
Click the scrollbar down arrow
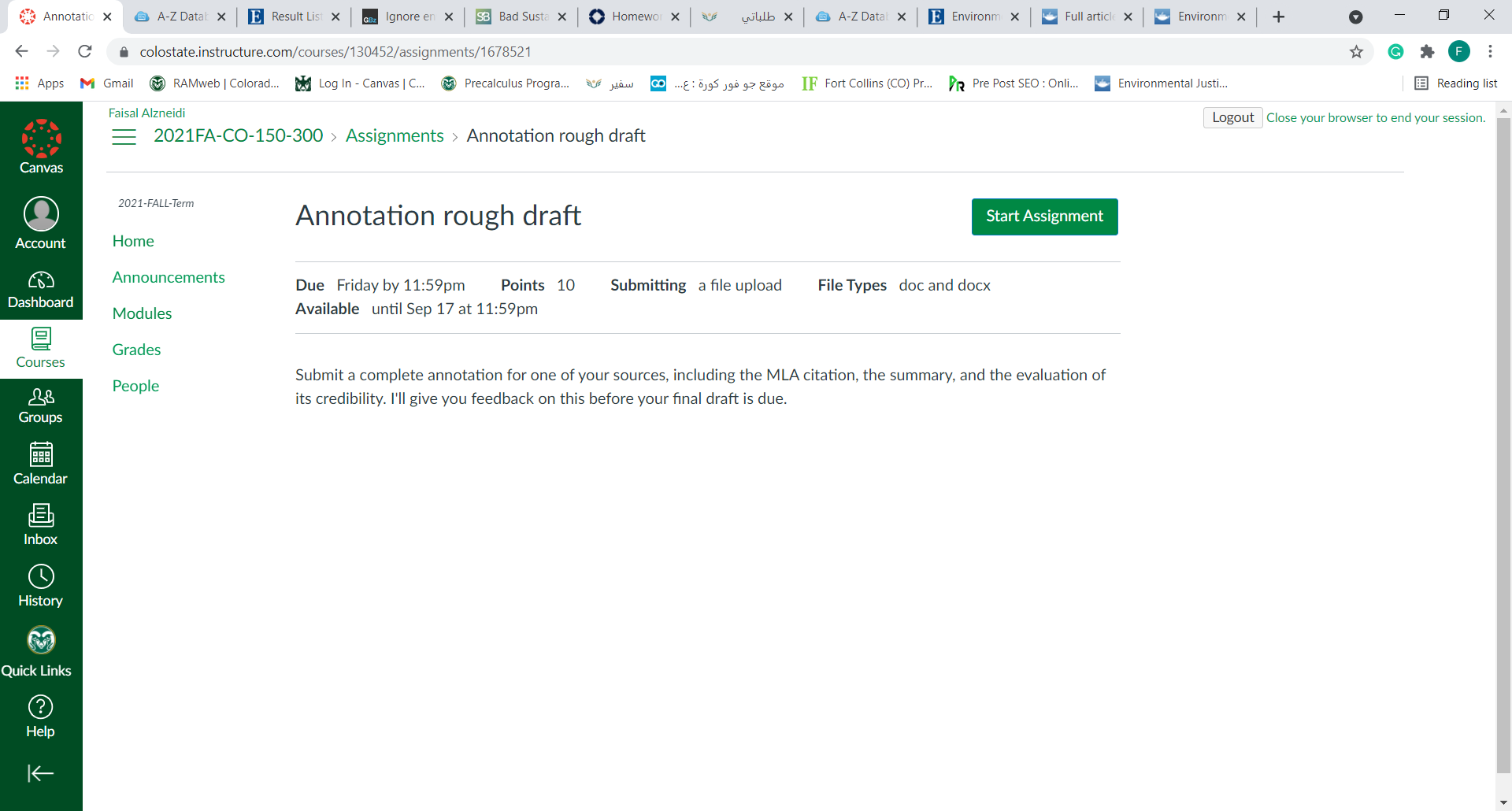point(1503,802)
